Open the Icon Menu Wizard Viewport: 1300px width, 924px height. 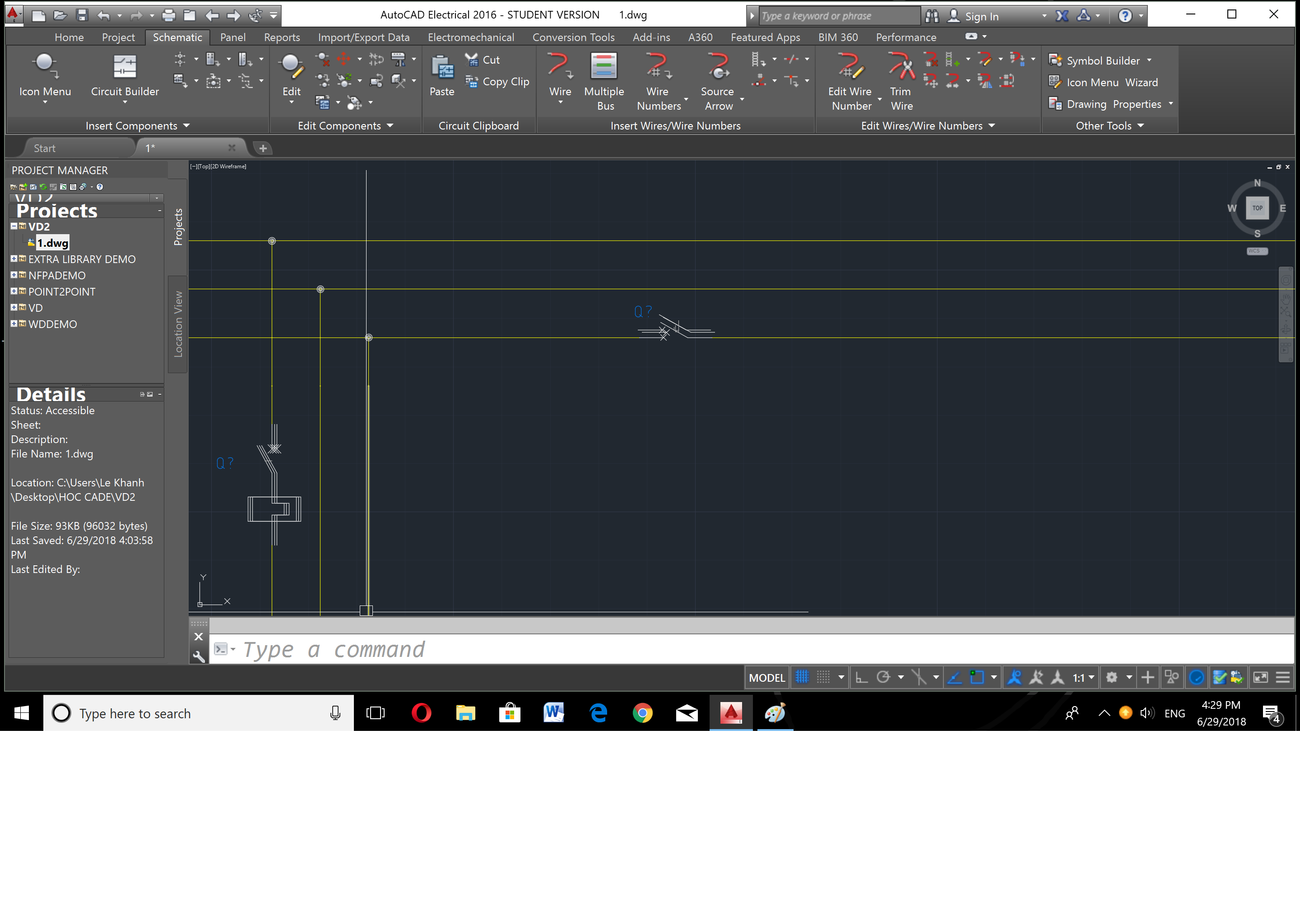click(x=1103, y=83)
